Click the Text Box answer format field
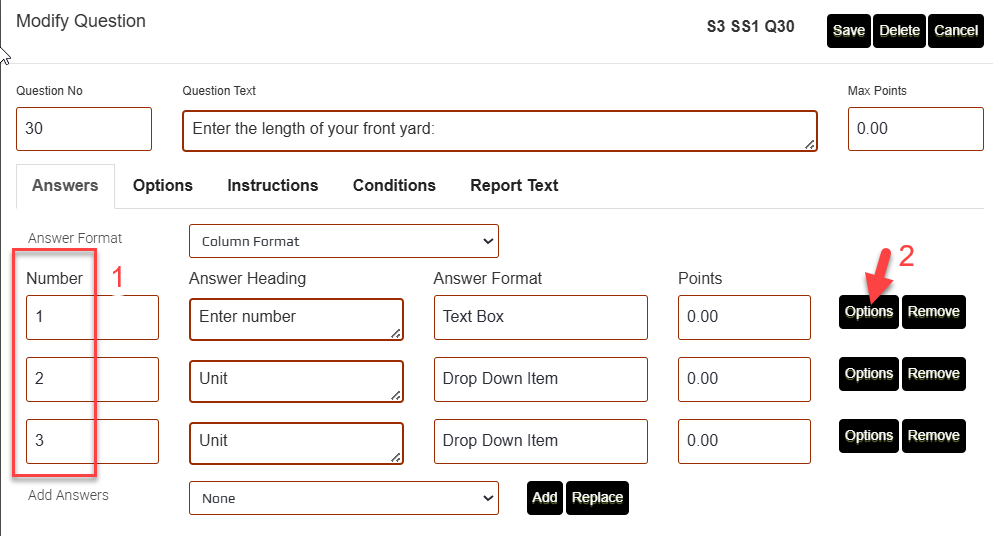Viewport: 993px width, 536px height. click(x=540, y=317)
